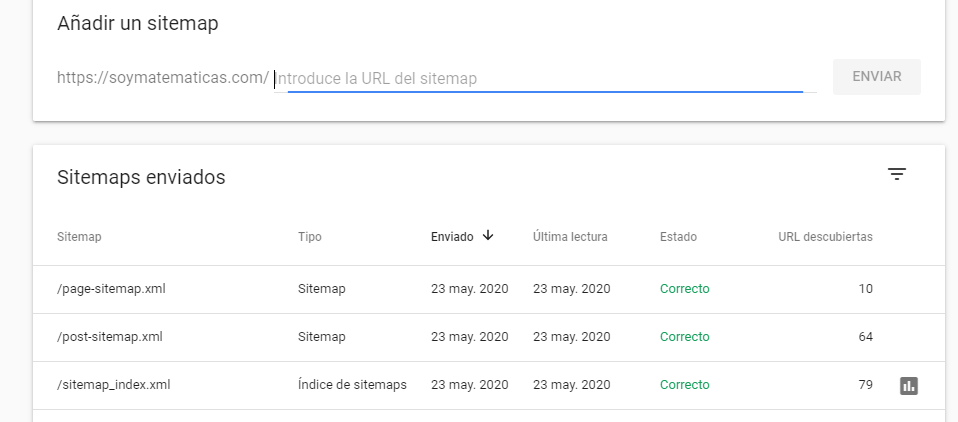Click the sort arrow next to Enviado
Viewport: 958px width, 422px height.
click(488, 236)
